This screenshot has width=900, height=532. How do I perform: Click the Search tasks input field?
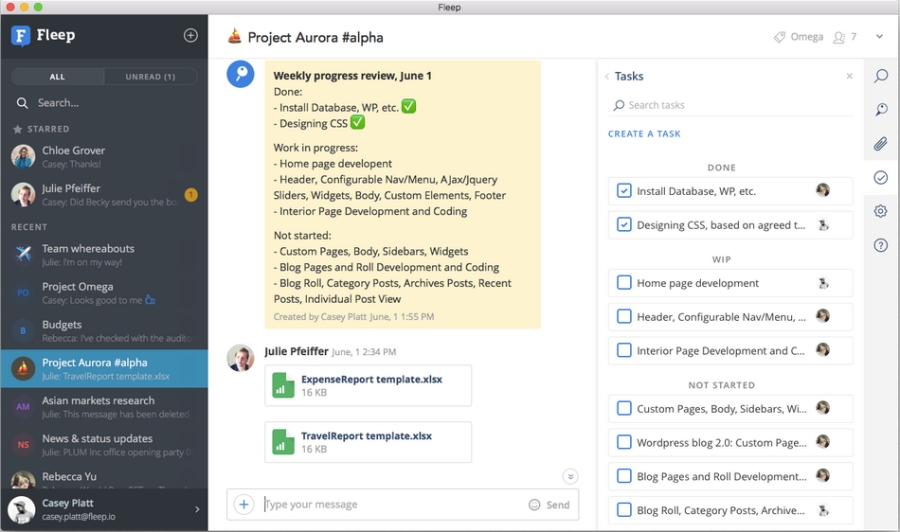(x=730, y=105)
